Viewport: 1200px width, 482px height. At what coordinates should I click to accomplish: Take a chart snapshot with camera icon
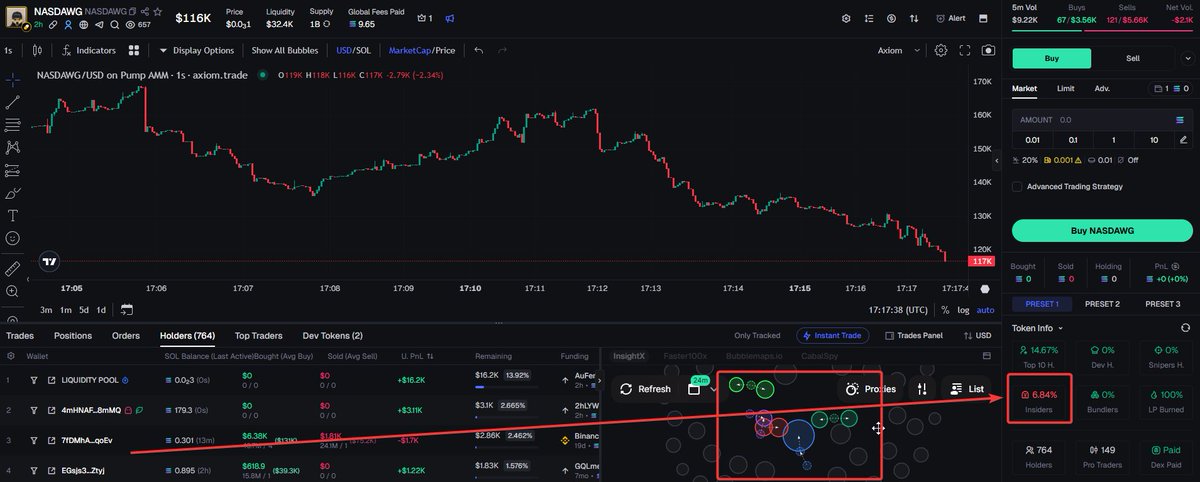988,50
